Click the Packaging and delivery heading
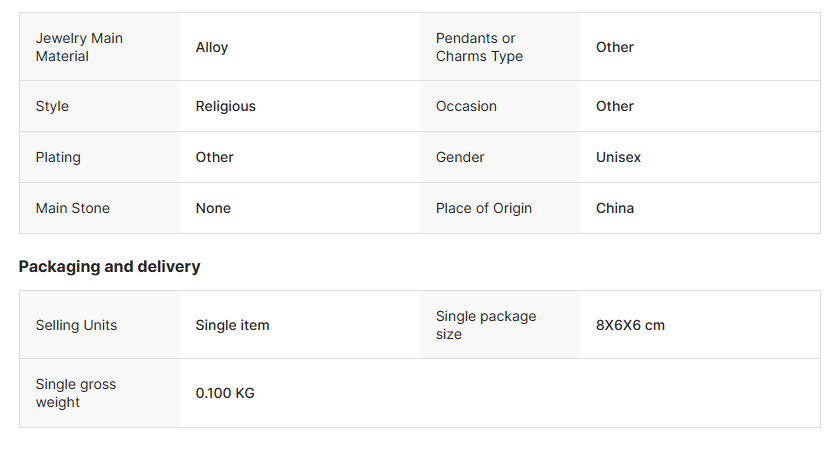The image size is (828, 454). [x=109, y=266]
